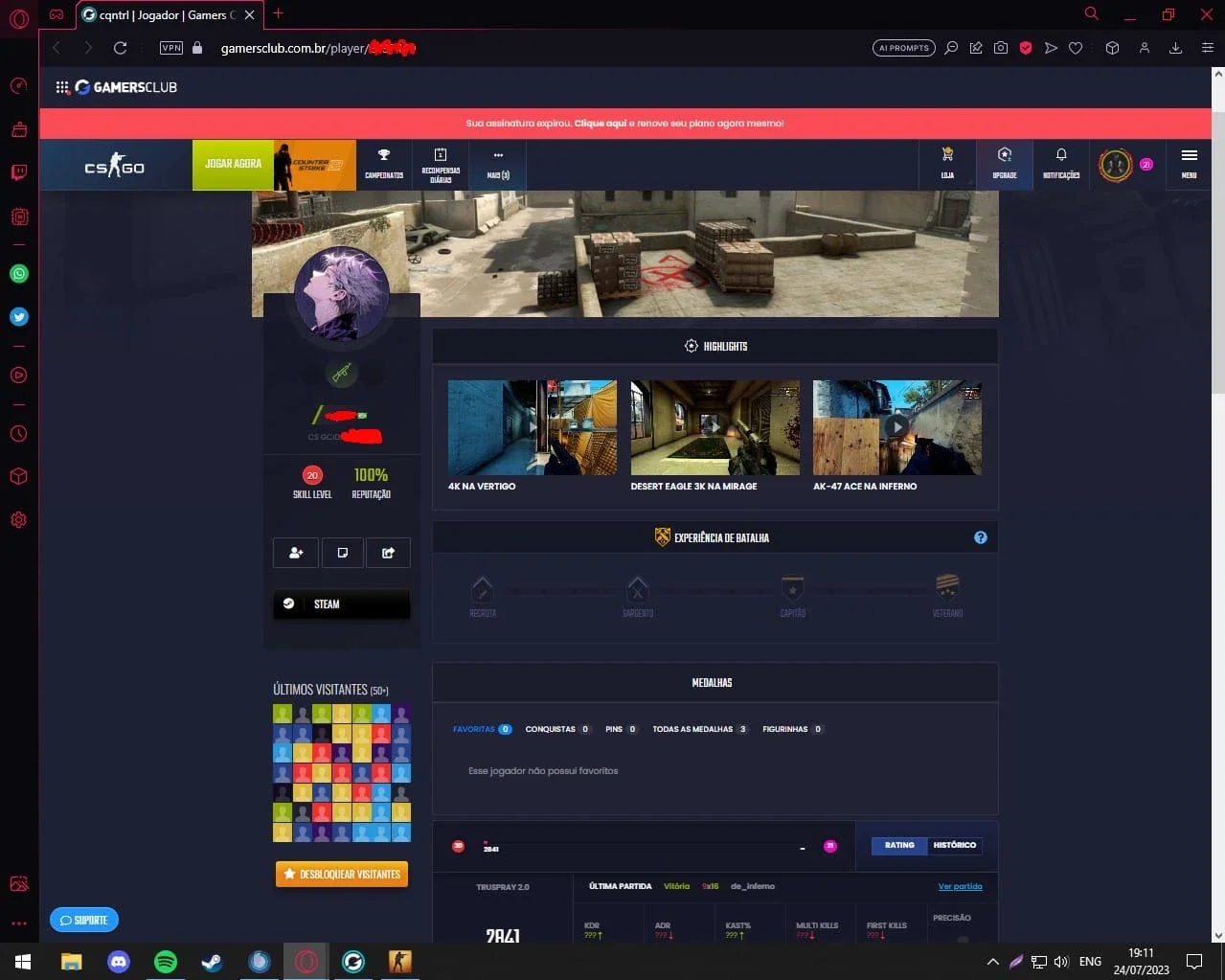Play the AK-47 Ace na Inferno highlight
This screenshot has height=980, width=1225.
click(x=896, y=427)
